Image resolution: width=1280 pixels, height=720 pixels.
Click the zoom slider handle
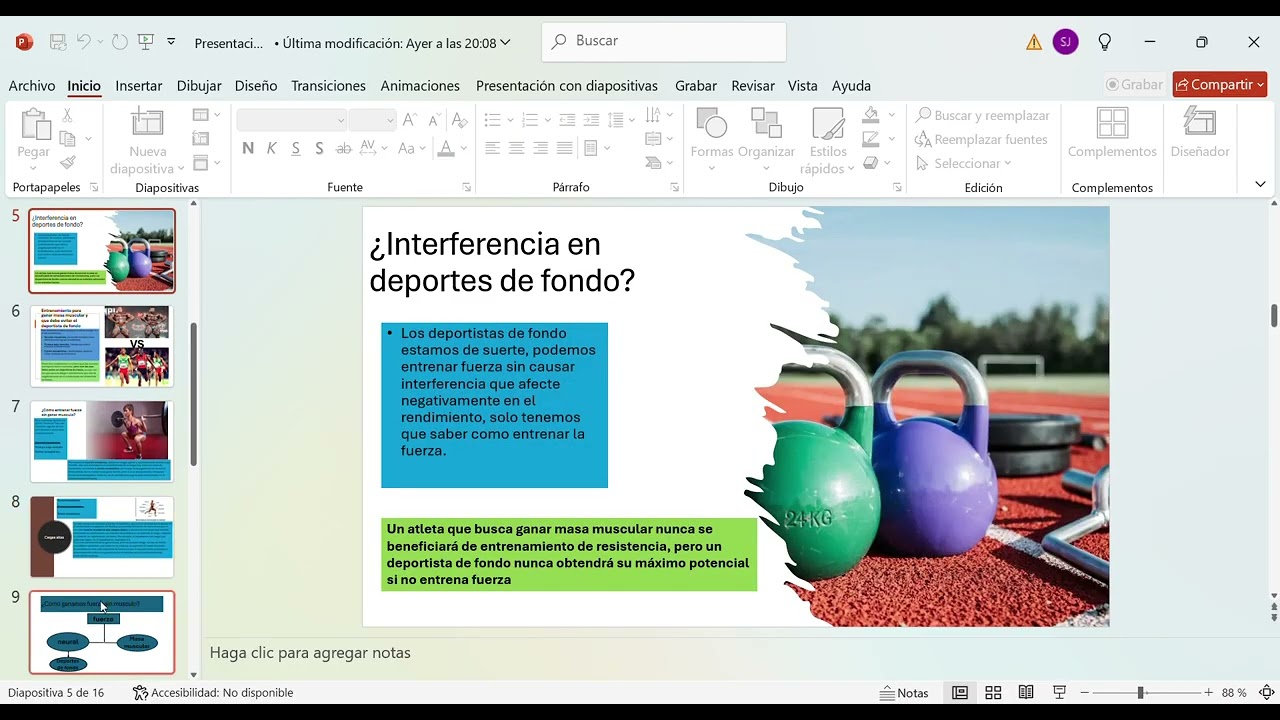[x=1140, y=692]
